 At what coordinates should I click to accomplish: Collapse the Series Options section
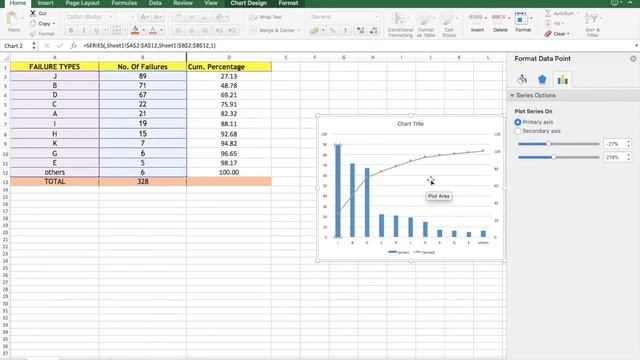click(512, 96)
